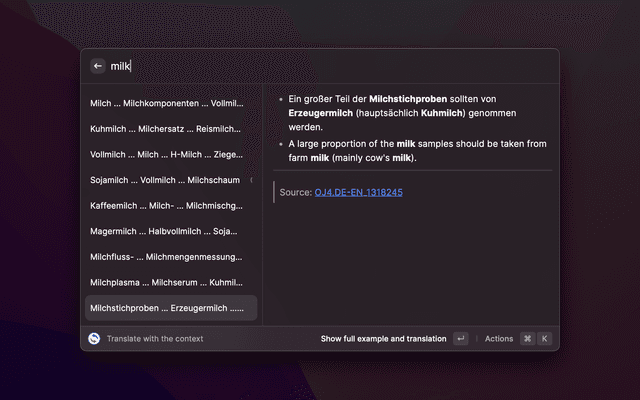The image size is (640, 400).
Task: Select the "Sojamilch ... Vollmilch" result
Action: click(166, 180)
